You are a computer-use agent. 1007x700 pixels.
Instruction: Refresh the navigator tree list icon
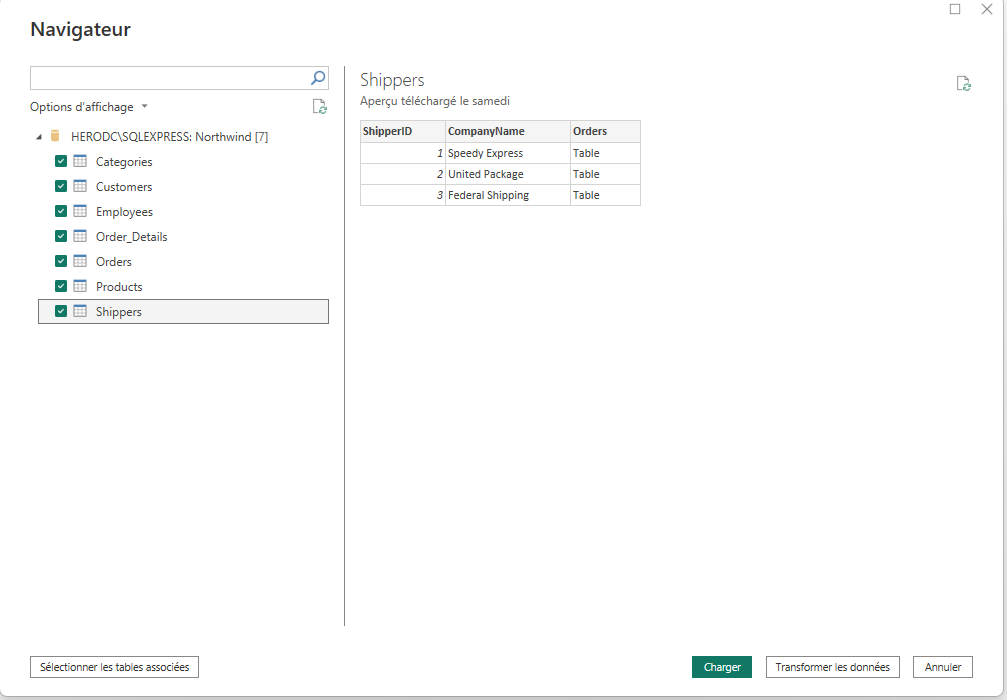(320, 107)
